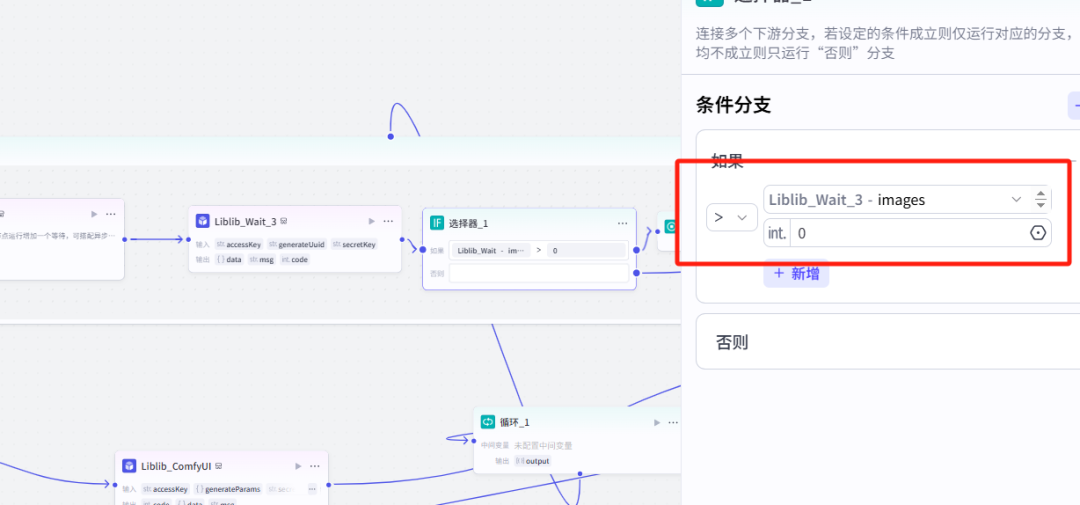The width and height of the screenshot is (1080, 505).
Task: Click the generateParams input tag on Liblib_ComfyUI
Action: pos(228,489)
